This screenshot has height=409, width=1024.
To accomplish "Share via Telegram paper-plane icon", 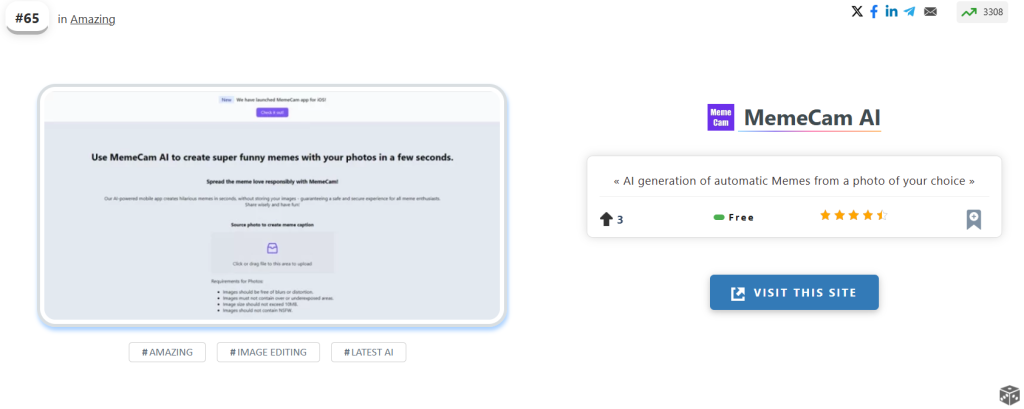I will [x=910, y=12].
